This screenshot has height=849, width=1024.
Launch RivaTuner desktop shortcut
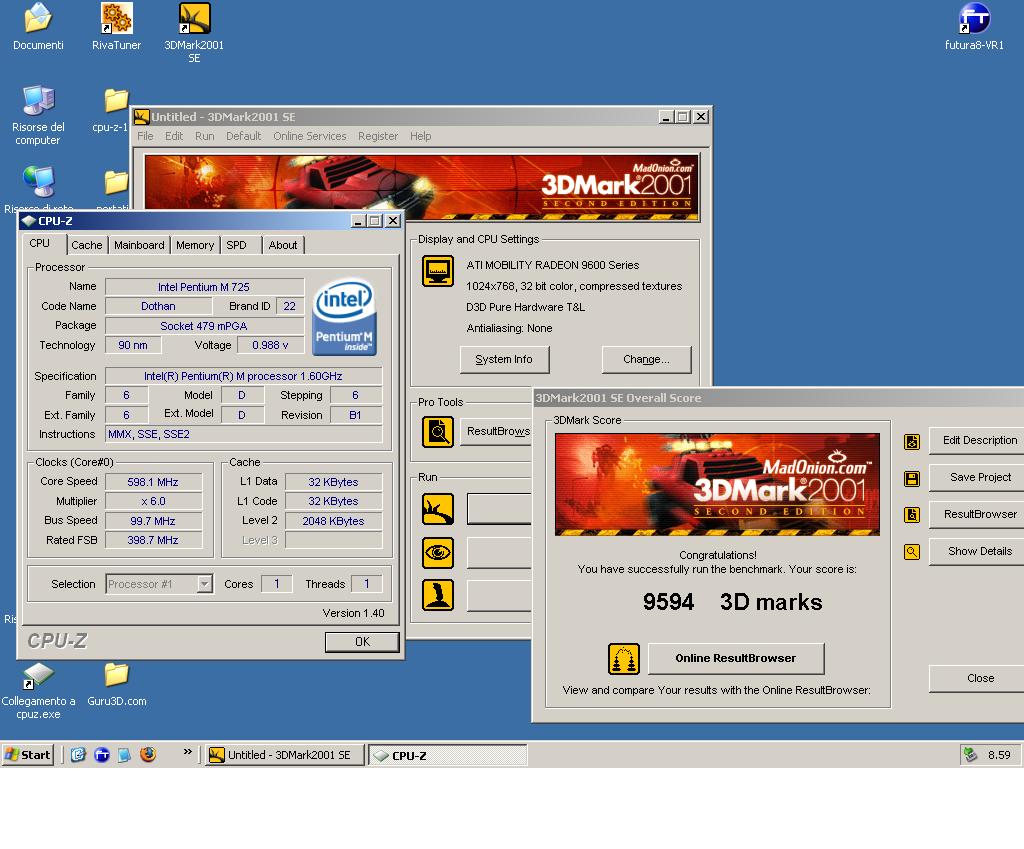pyautogui.click(x=116, y=18)
